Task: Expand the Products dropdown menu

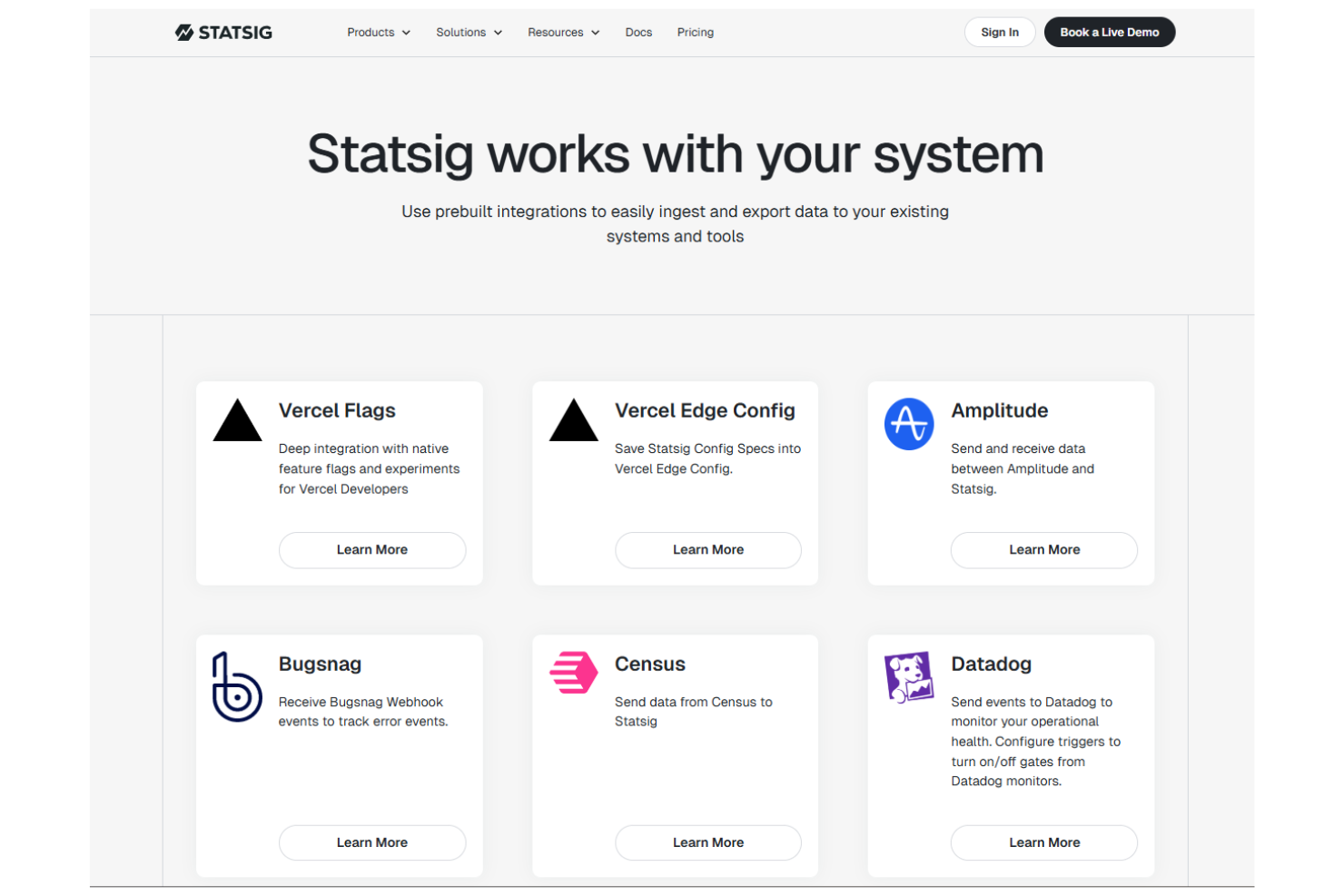Action: (379, 33)
